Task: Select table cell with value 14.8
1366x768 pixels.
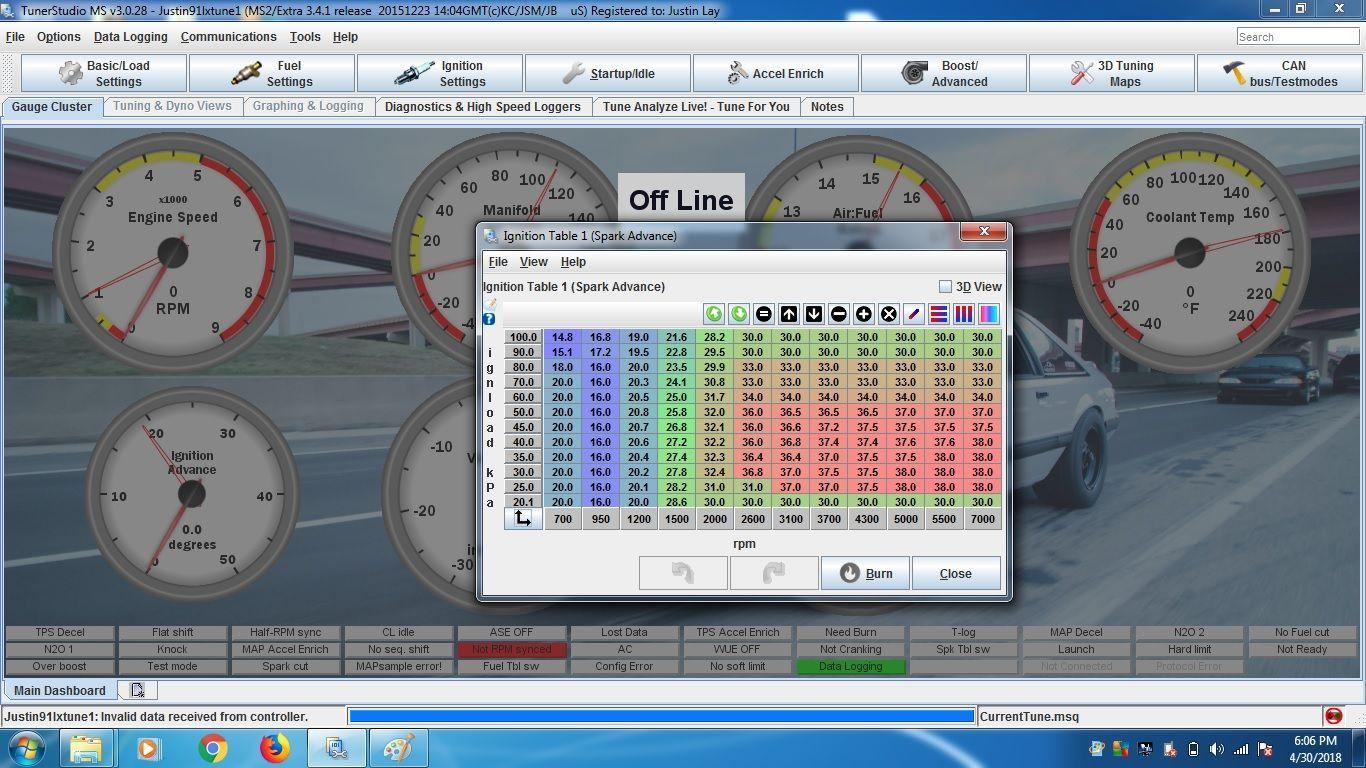Action: (x=562, y=337)
